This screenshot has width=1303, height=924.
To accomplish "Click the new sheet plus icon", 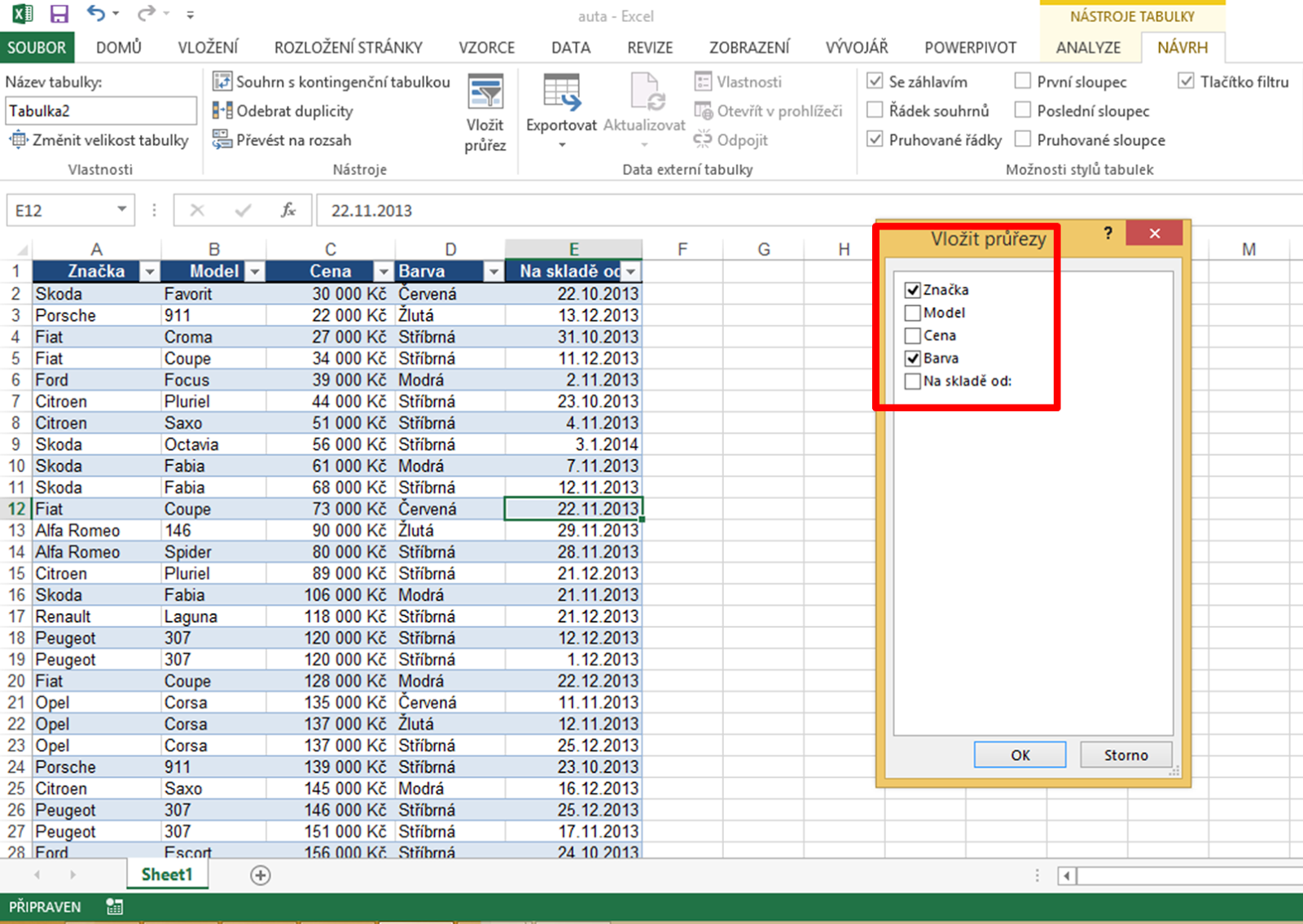I will click(x=261, y=875).
